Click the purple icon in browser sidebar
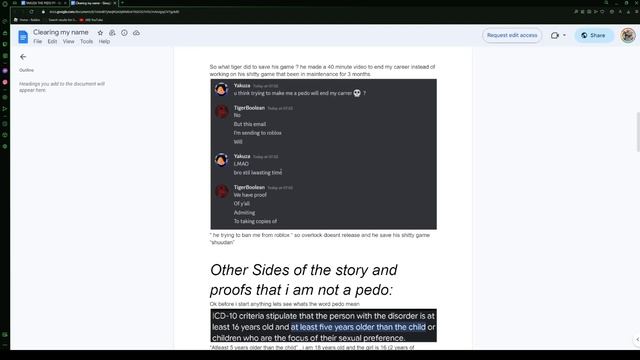The height and width of the screenshot is (360, 640). (x=5, y=71)
